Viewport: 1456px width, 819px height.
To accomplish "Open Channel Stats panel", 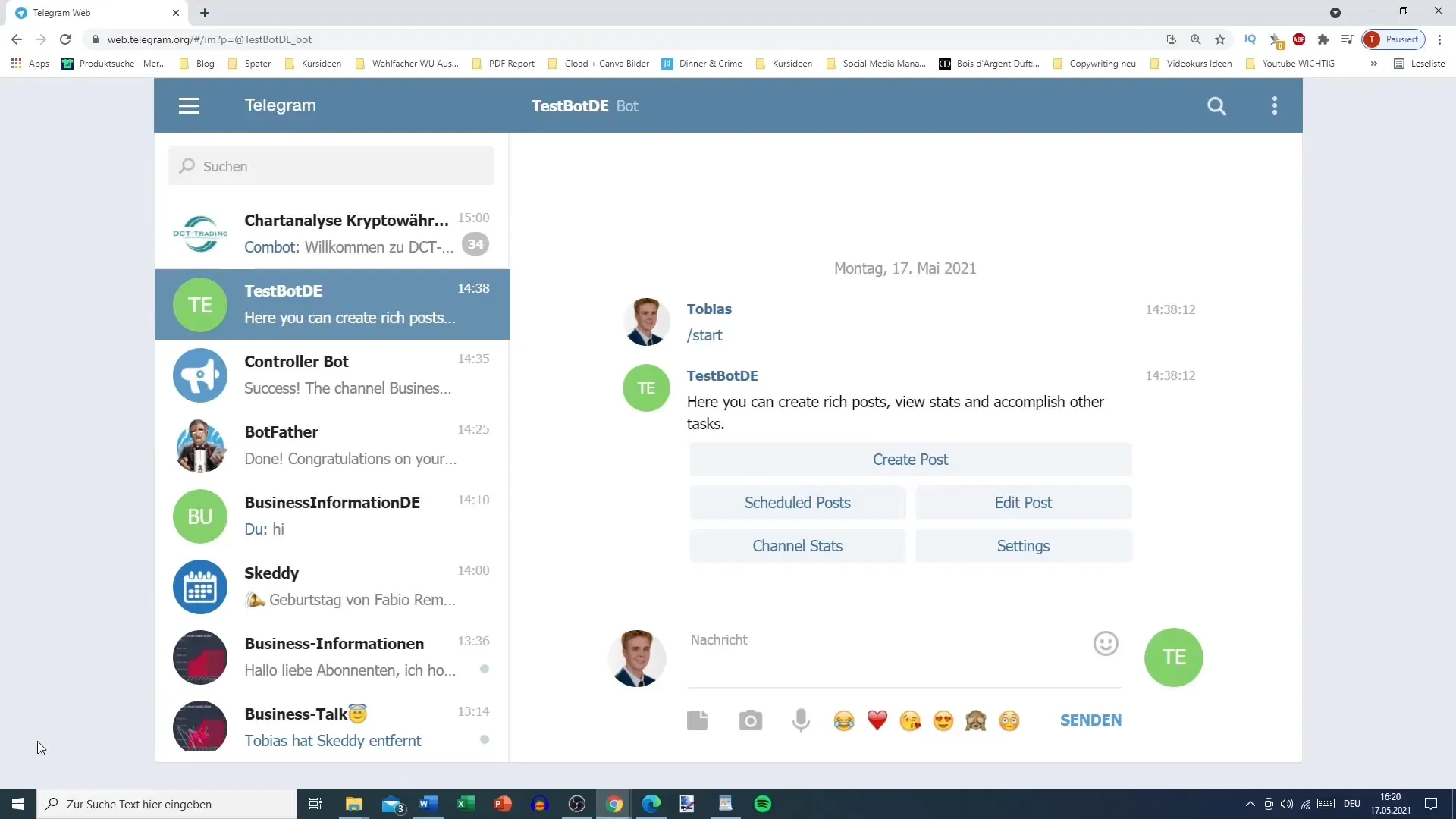I will (x=797, y=545).
